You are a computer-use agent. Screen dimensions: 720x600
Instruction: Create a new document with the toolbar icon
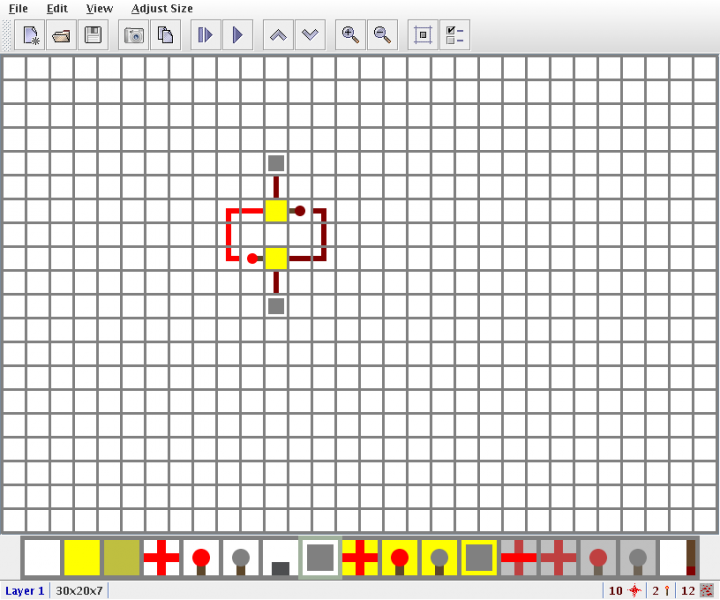[x=30, y=35]
